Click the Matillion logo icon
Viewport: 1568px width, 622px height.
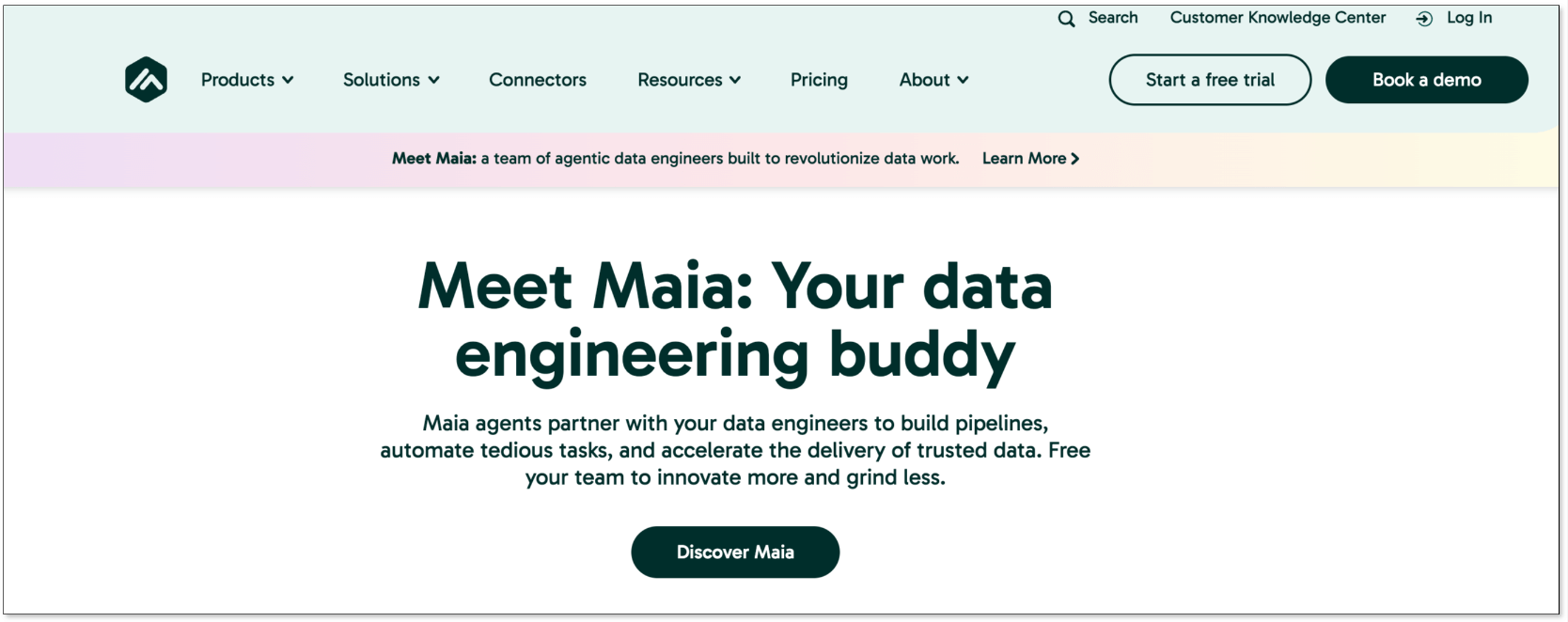[x=146, y=80]
